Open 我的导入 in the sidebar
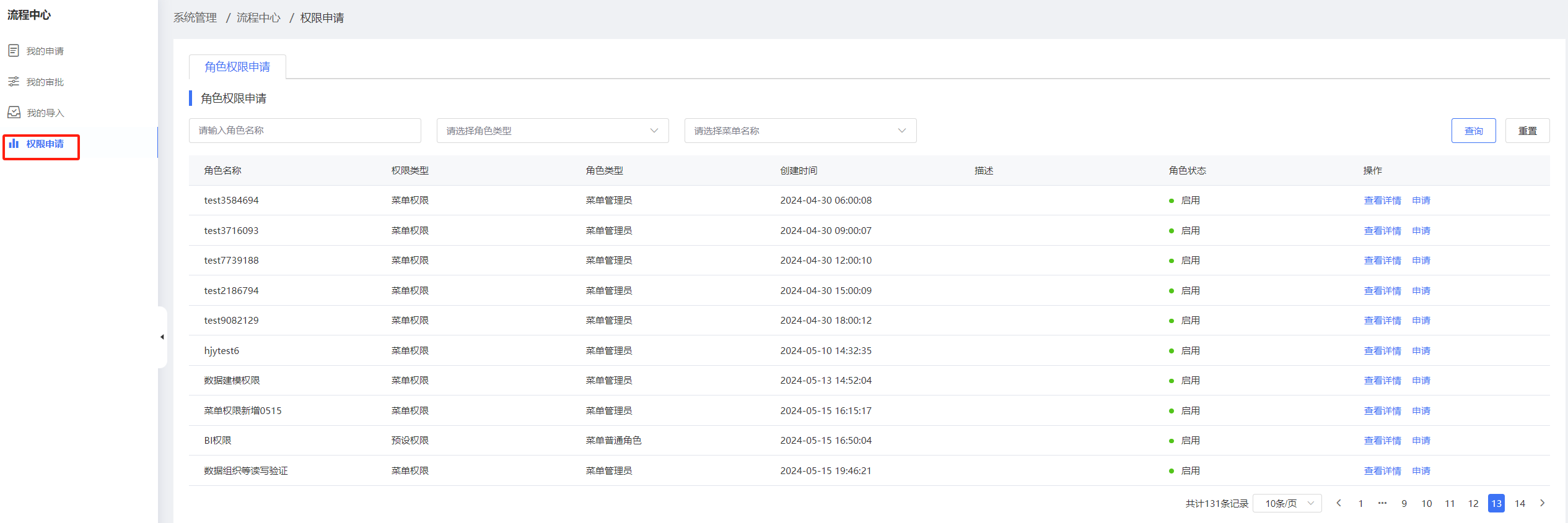The image size is (1568, 523). pos(45,113)
